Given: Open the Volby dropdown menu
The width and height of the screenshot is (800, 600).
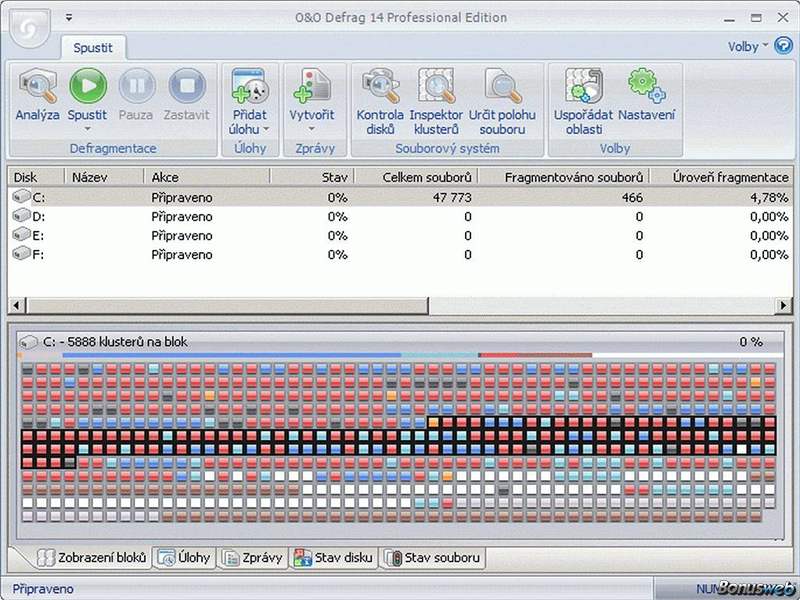Looking at the screenshot, I should tap(747, 46).
